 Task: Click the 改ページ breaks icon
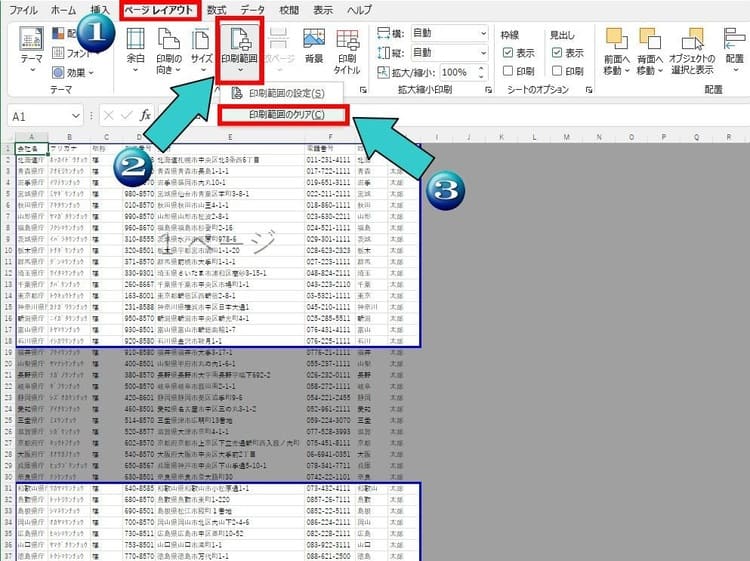(x=279, y=40)
